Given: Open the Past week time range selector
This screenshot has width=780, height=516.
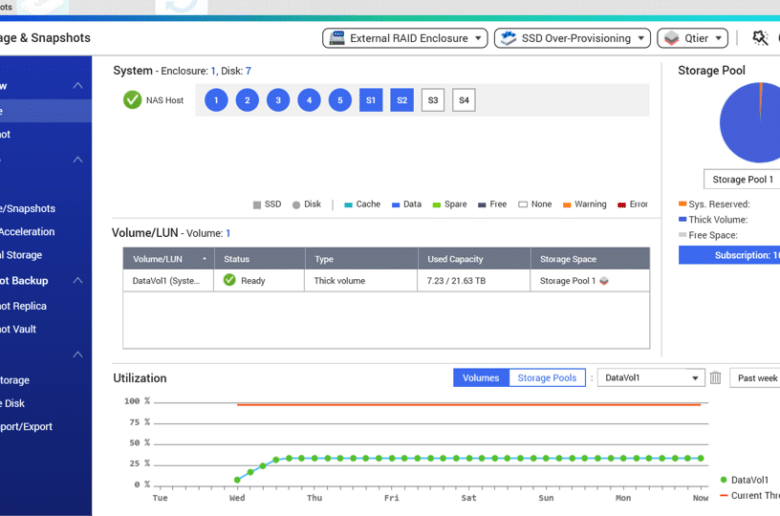Looking at the screenshot, I should coord(755,378).
